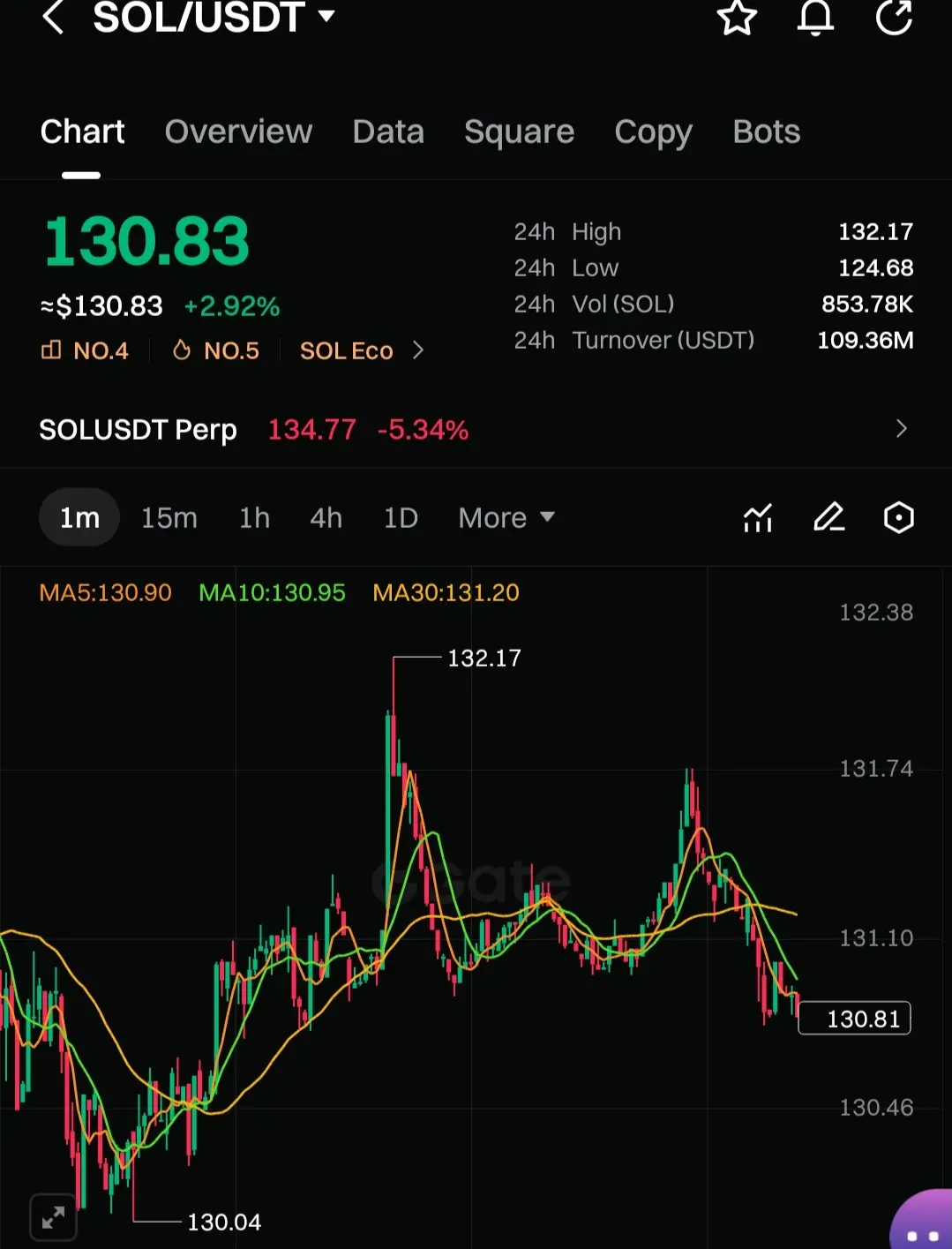Tap the 132.17 chart high label
Image resolution: width=952 pixels, height=1249 pixels.
484,658
